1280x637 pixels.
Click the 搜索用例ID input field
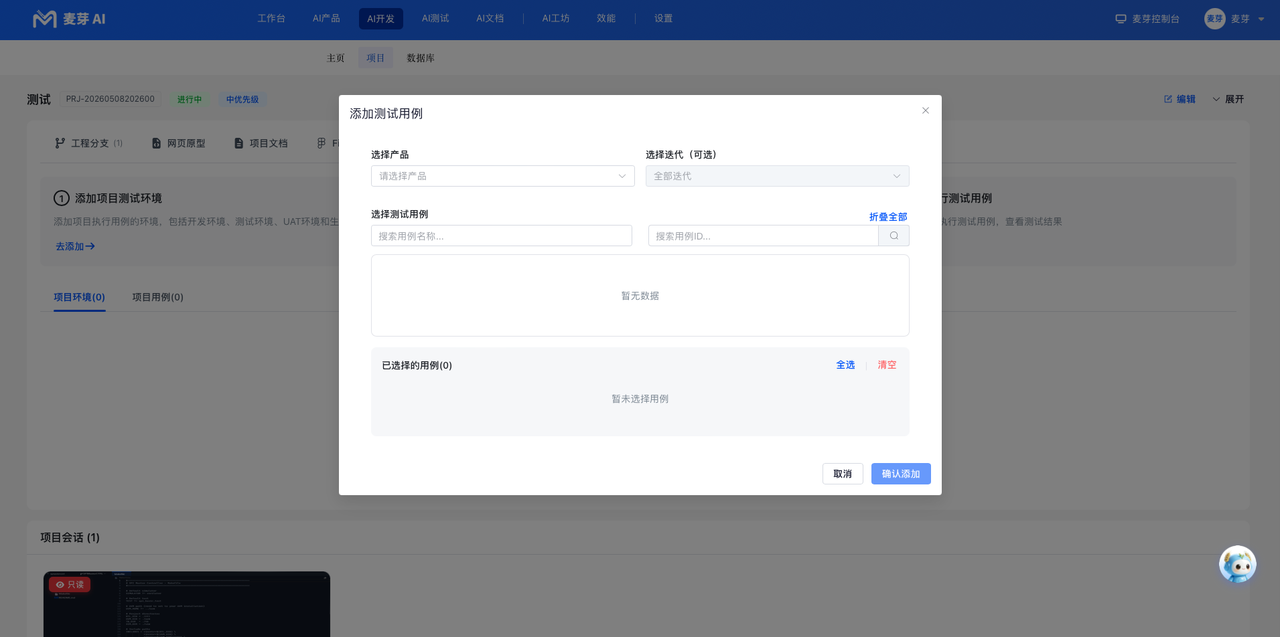point(763,236)
